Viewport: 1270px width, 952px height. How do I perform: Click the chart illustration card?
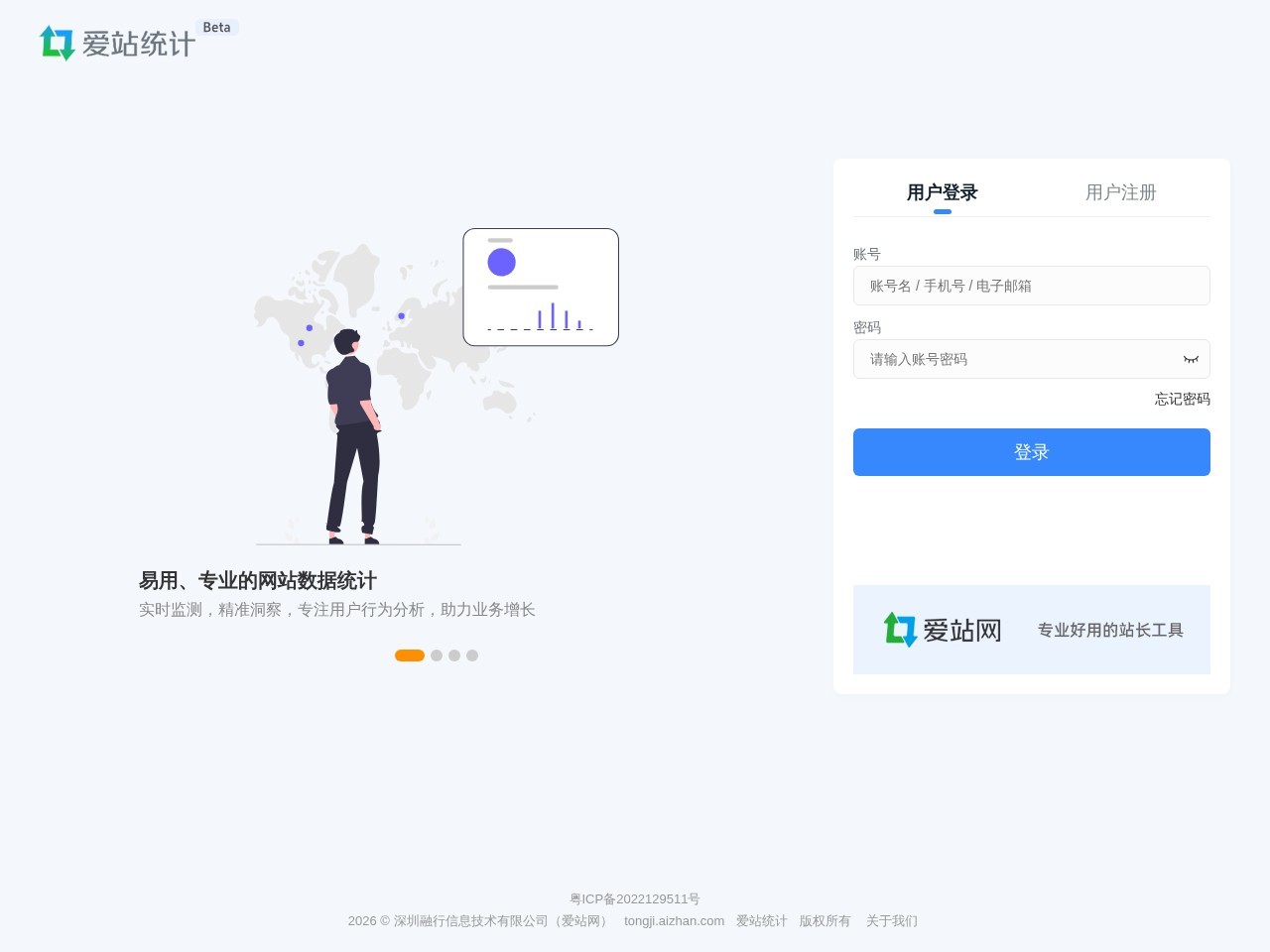[541, 287]
